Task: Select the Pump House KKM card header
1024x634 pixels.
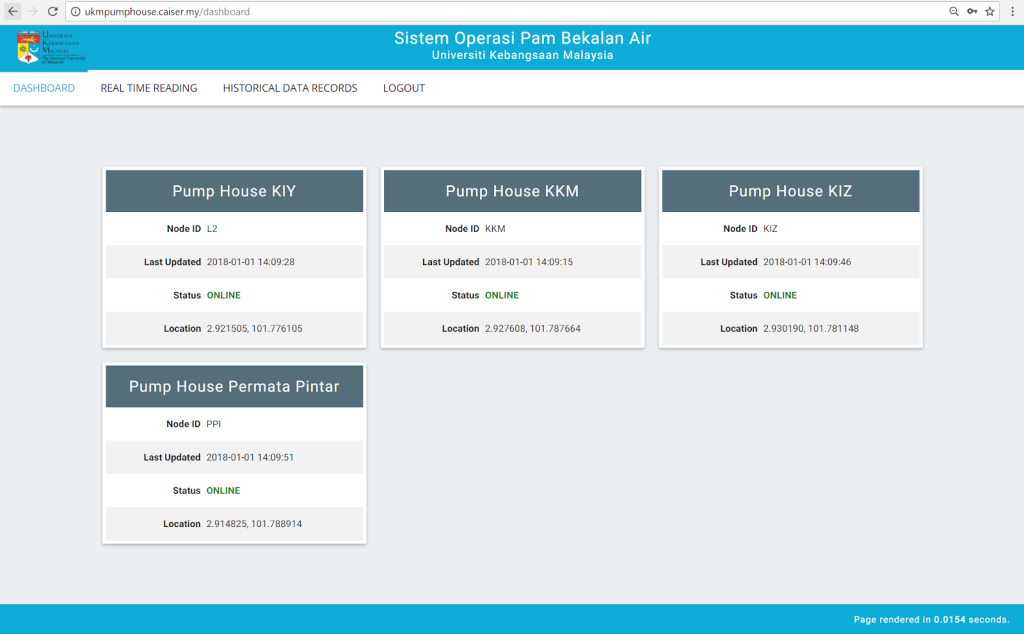Action: pos(512,191)
